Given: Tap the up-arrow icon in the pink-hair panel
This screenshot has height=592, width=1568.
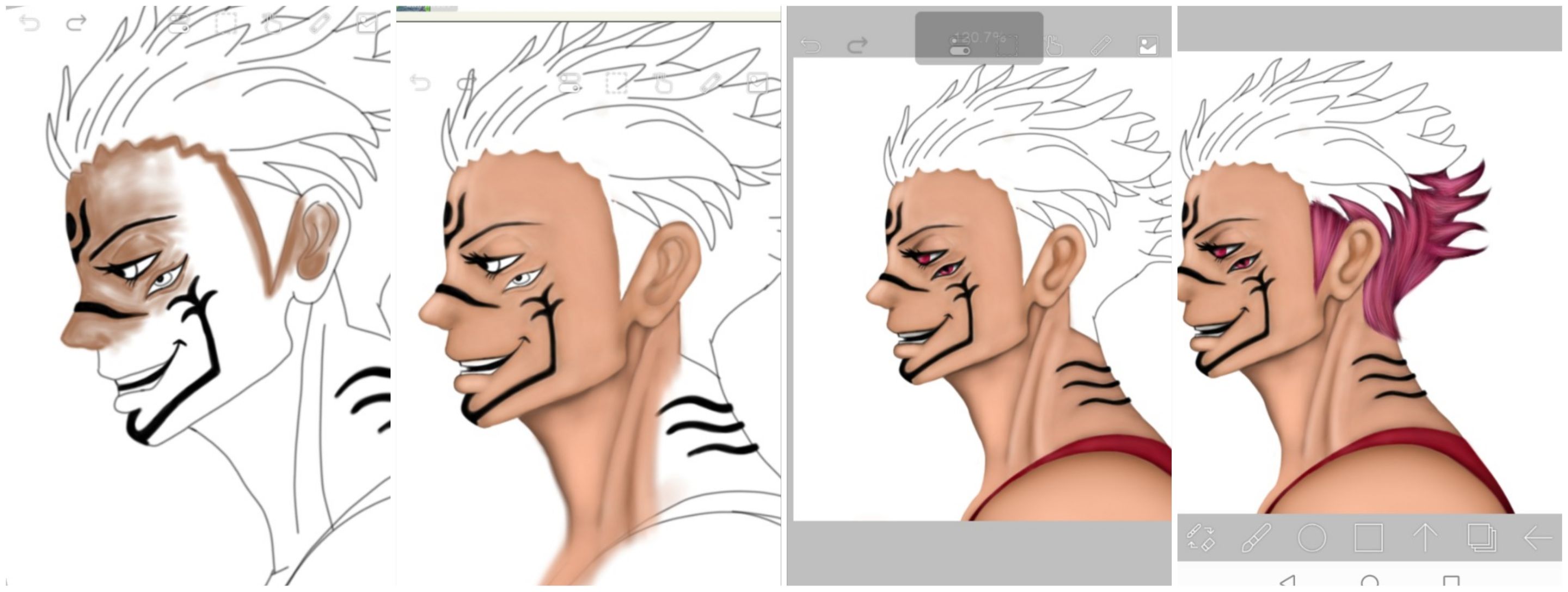Looking at the screenshot, I should click(1425, 538).
